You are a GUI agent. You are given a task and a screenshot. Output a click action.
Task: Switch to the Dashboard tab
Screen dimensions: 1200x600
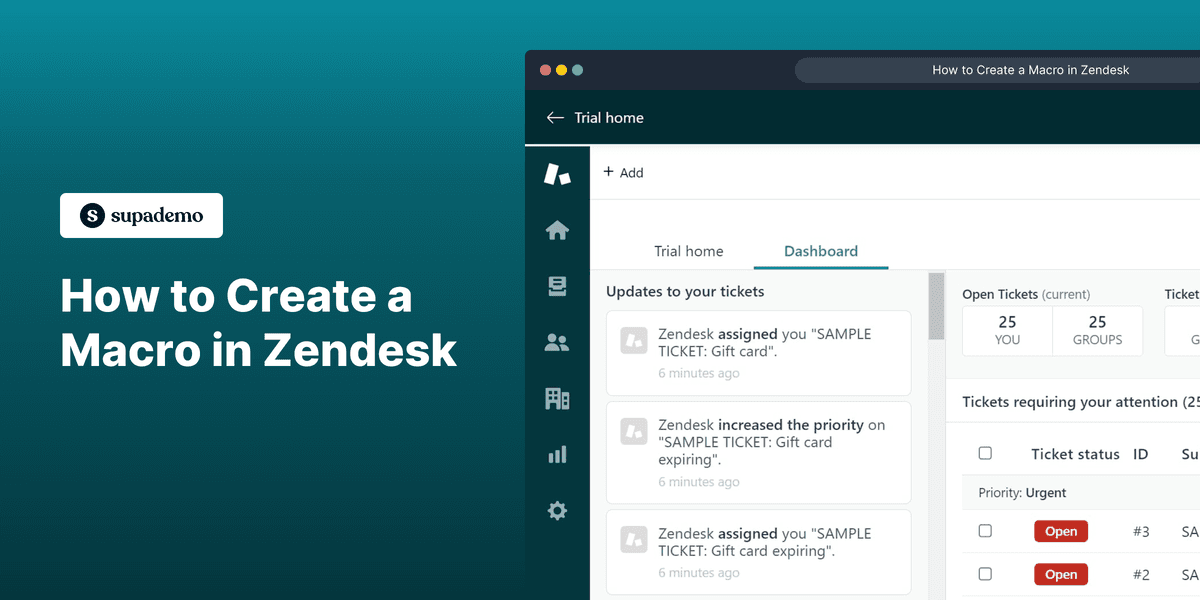[x=820, y=251]
